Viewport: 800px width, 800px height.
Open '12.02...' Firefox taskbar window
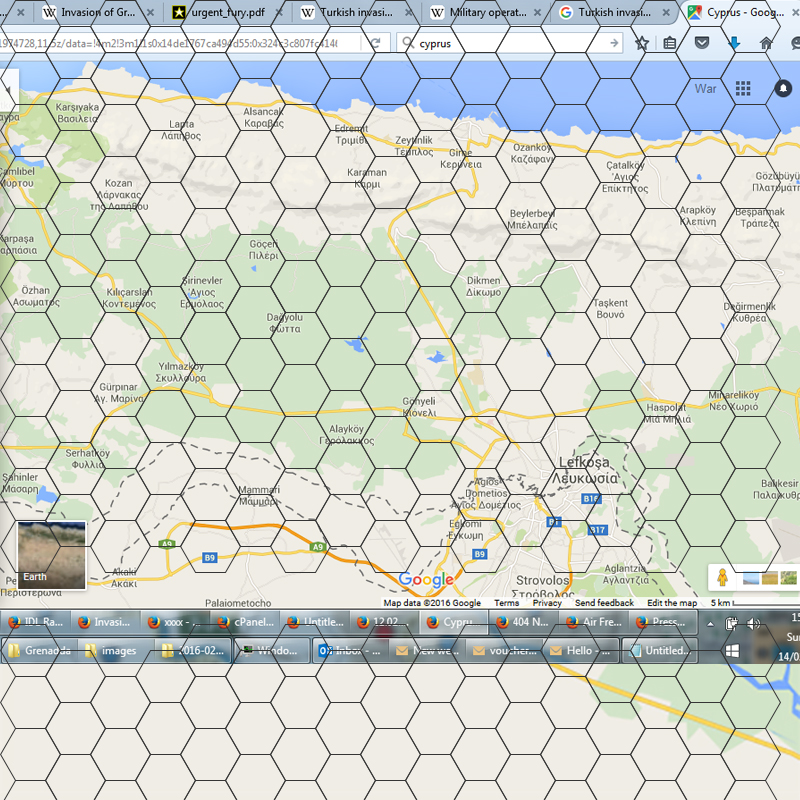point(385,622)
